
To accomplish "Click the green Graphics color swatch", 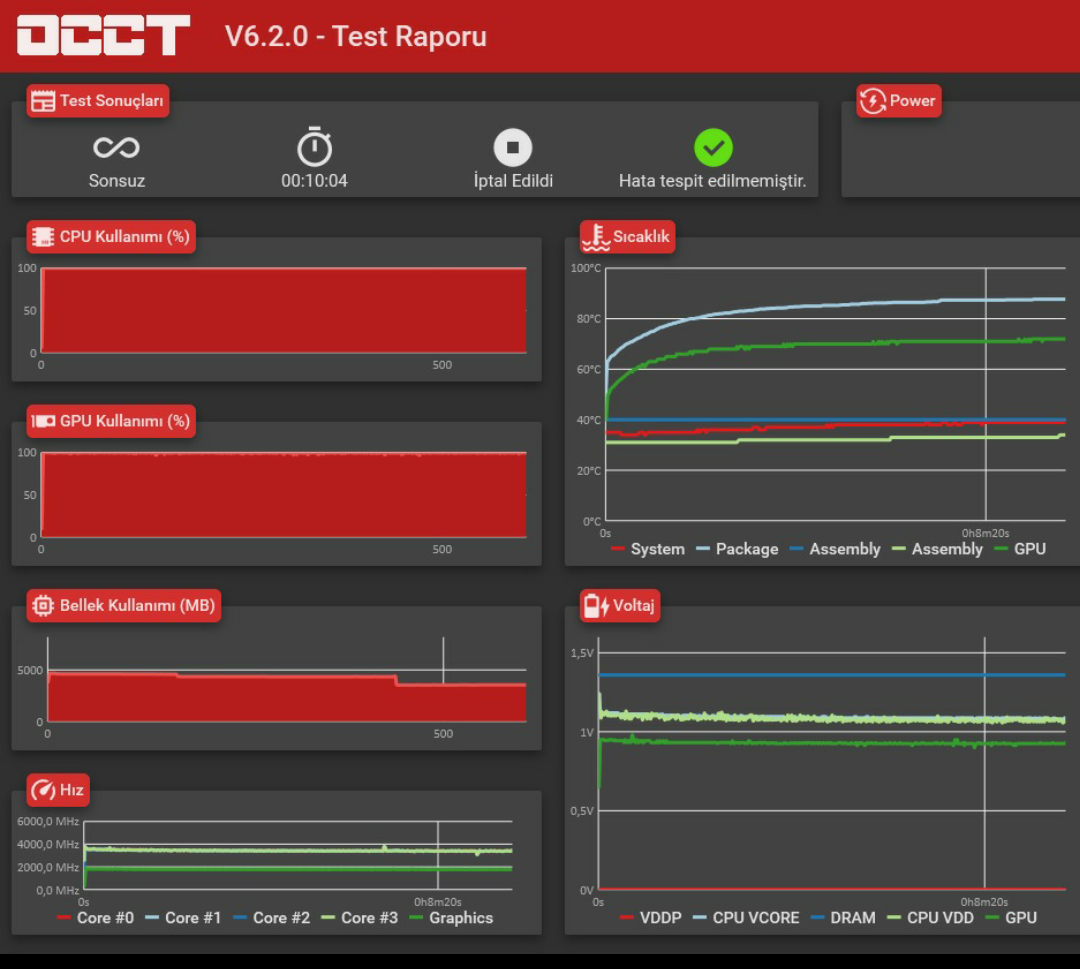I will (416, 917).
